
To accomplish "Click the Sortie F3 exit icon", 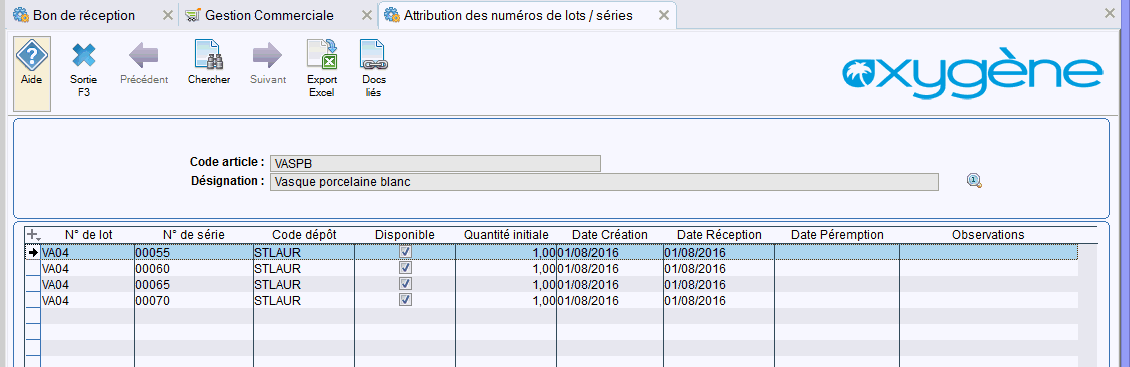I will pyautogui.click(x=84, y=57).
